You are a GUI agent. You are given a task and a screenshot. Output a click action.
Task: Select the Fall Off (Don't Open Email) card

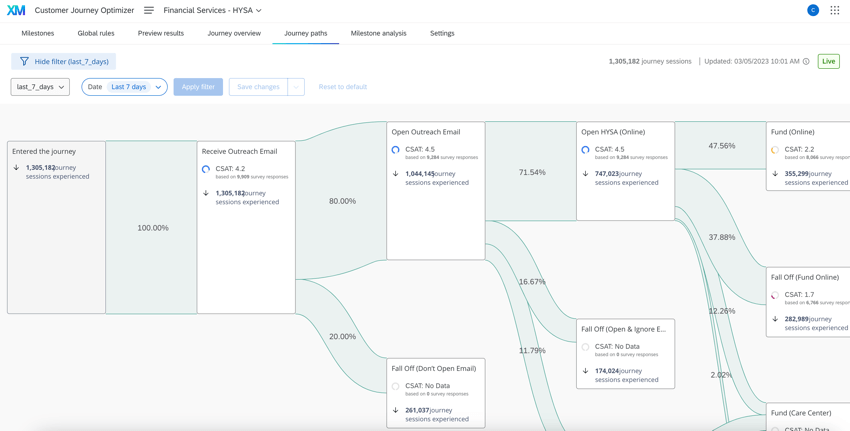[436, 393]
